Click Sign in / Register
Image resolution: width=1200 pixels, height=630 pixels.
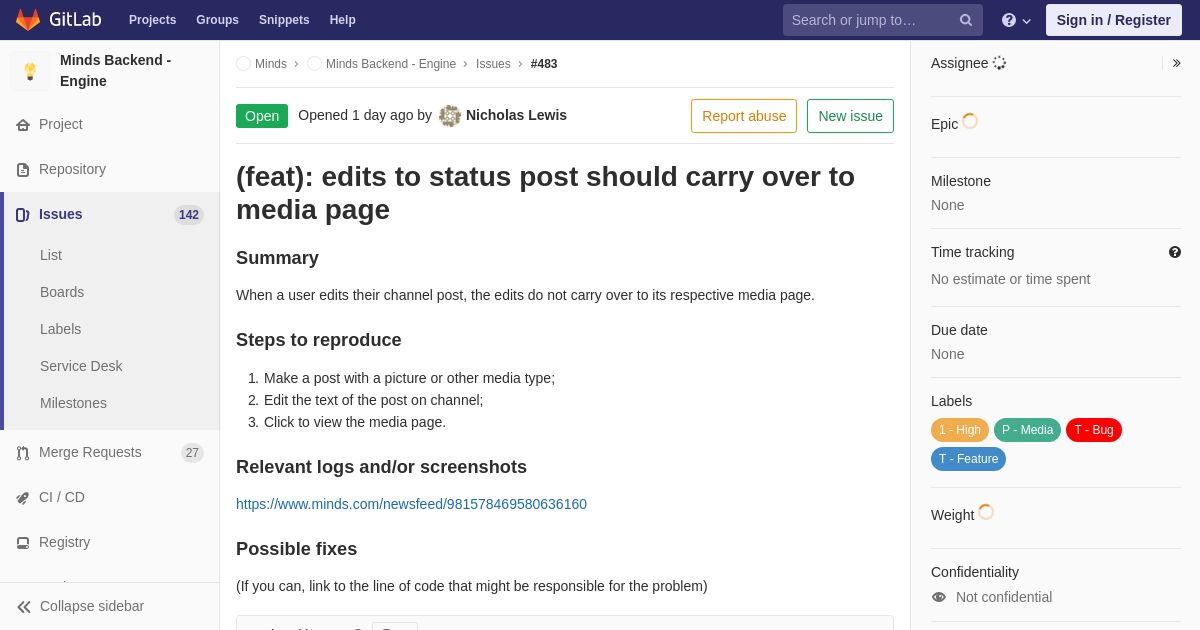[1113, 20]
